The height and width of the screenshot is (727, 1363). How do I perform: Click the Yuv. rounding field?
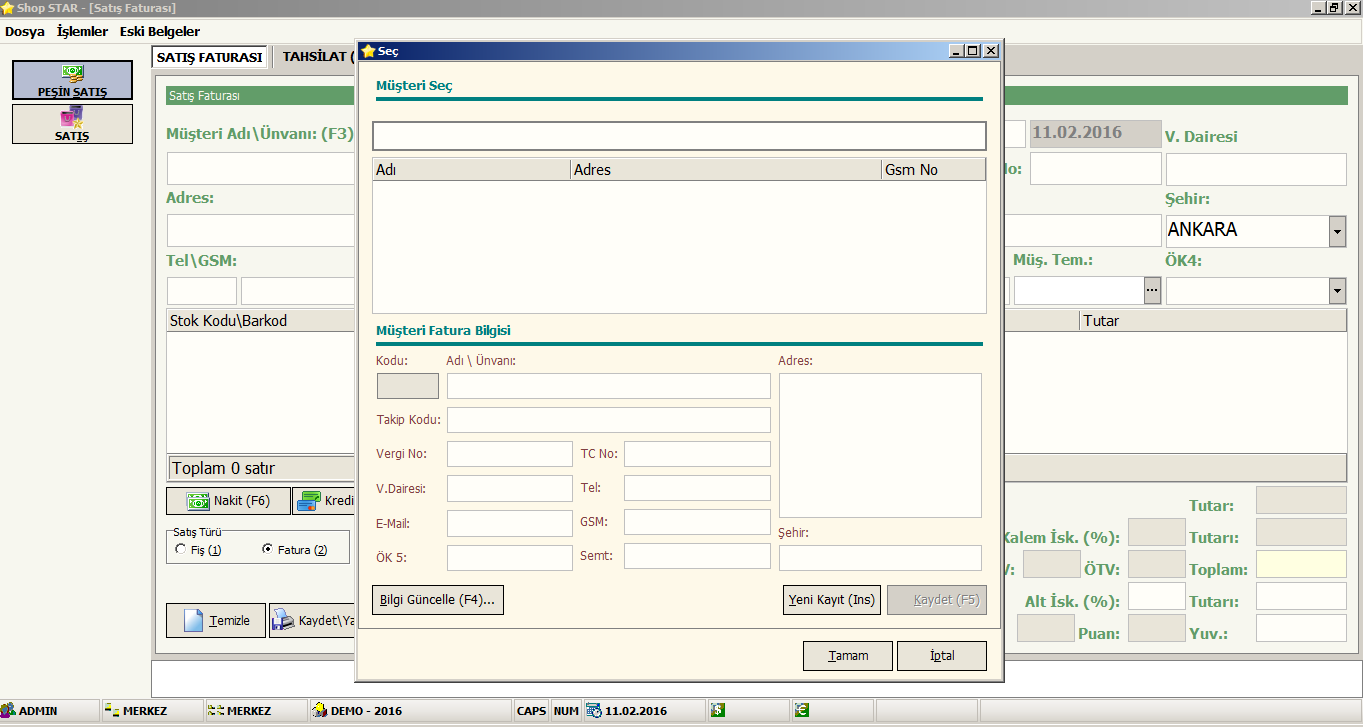click(1301, 628)
